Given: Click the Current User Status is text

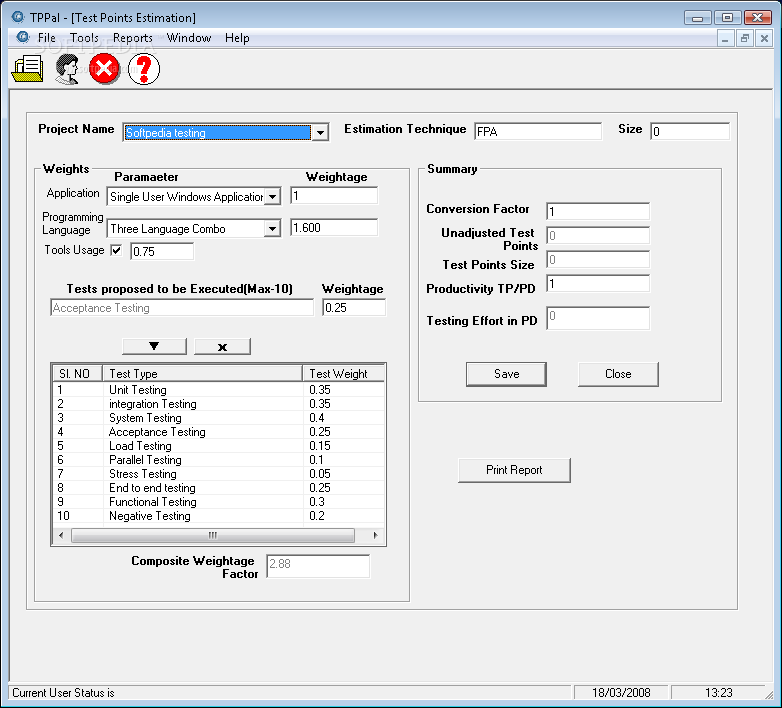Looking at the screenshot, I should (x=63, y=693).
